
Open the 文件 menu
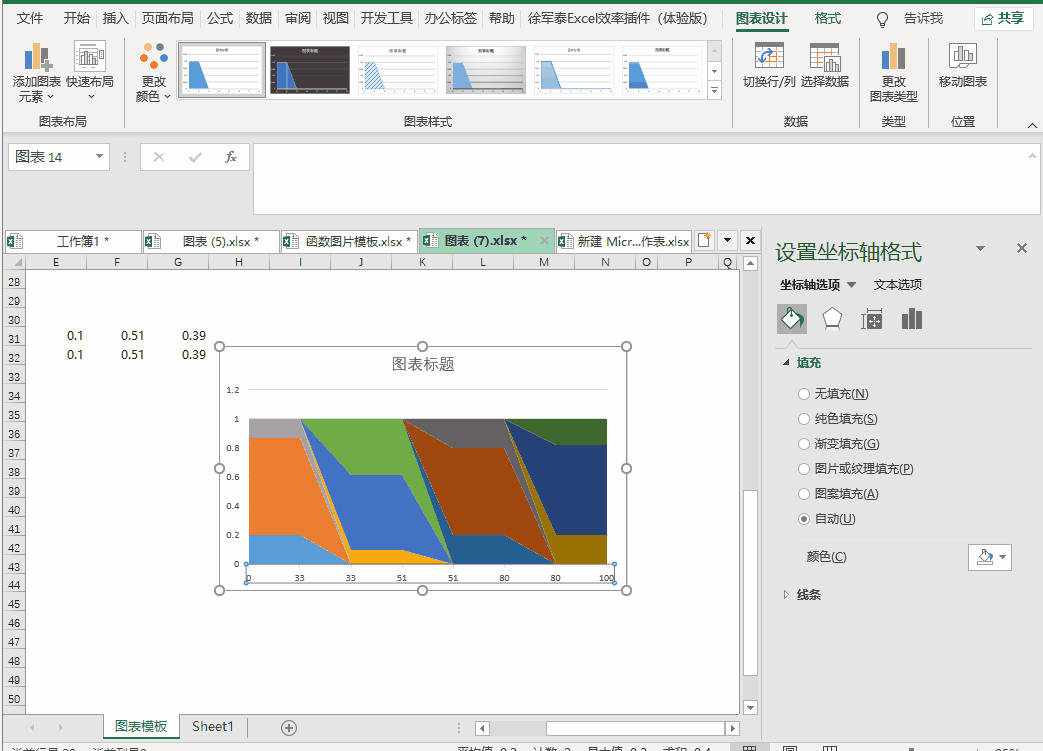click(30, 19)
